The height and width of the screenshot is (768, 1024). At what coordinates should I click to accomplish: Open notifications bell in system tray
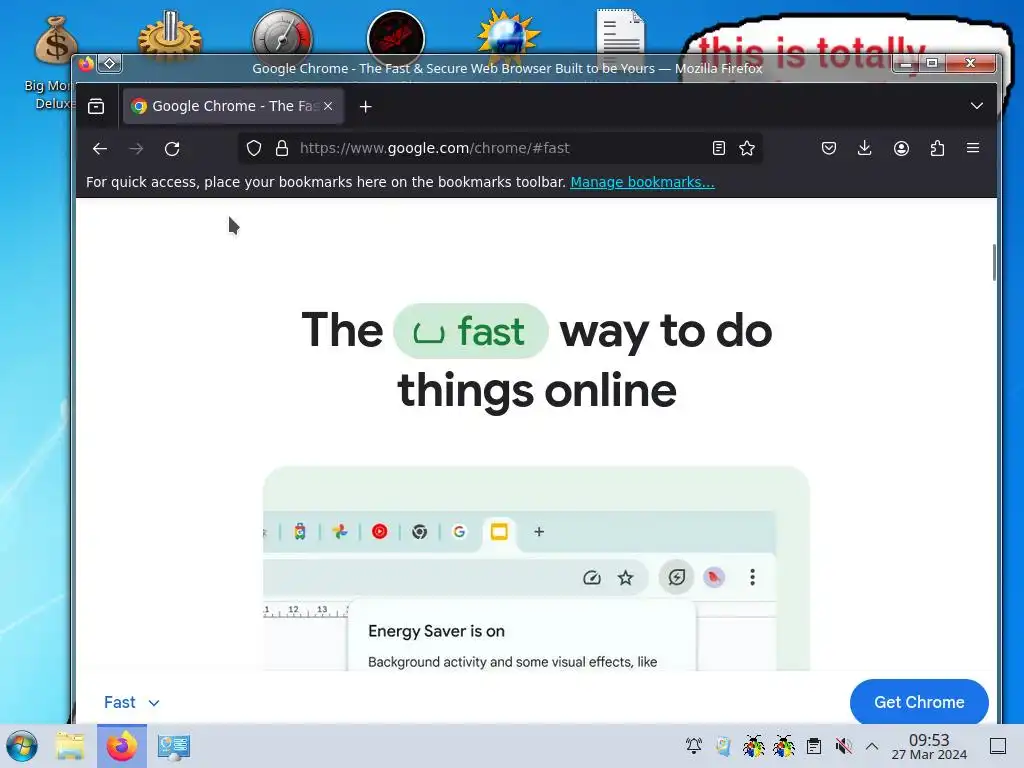tap(694, 746)
